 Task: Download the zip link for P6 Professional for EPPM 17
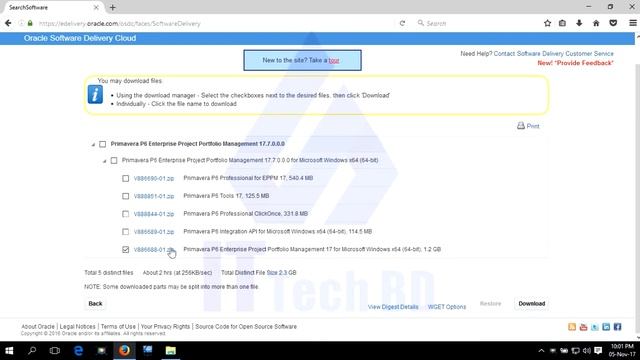point(154,178)
